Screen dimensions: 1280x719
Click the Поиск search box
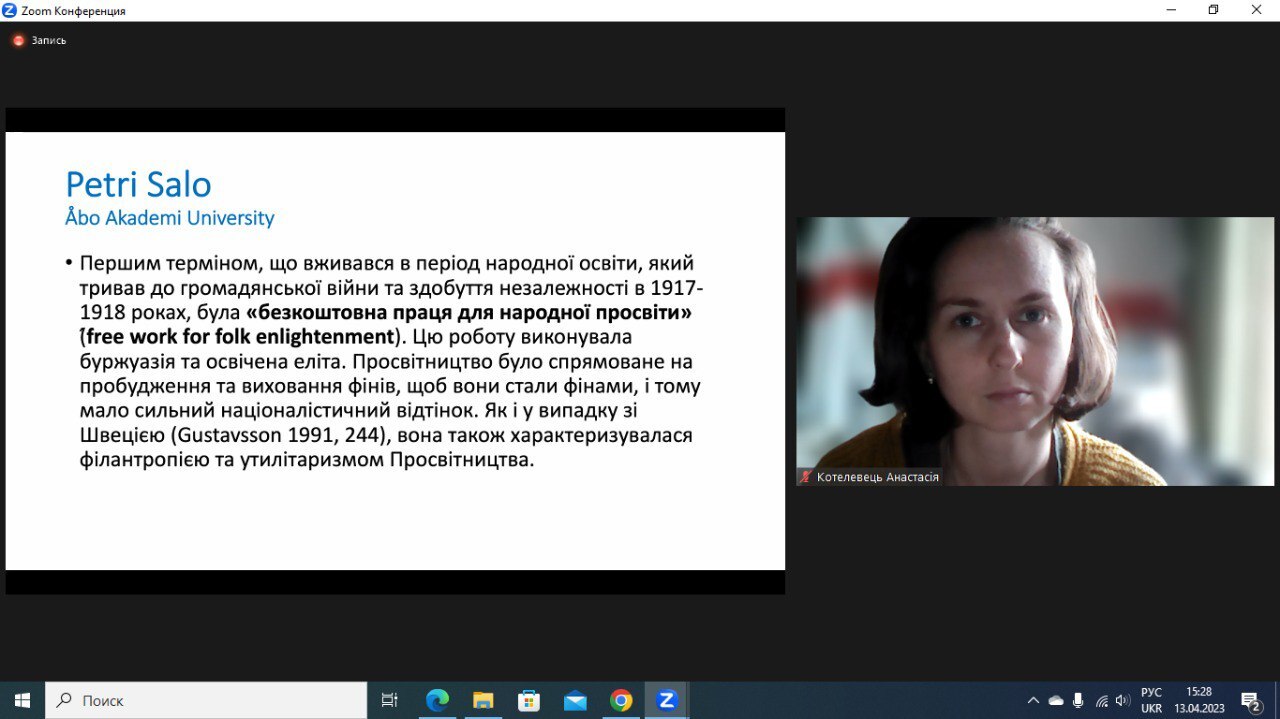(x=207, y=700)
